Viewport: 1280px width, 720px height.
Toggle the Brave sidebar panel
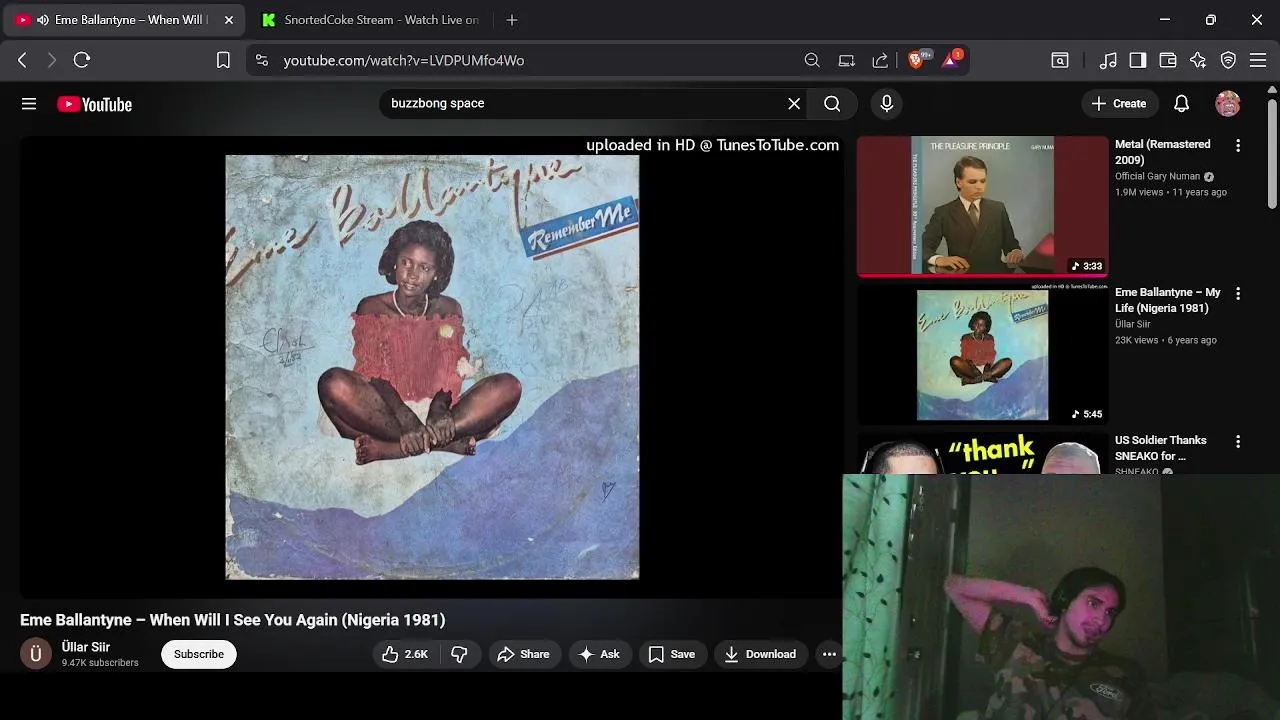[1138, 60]
